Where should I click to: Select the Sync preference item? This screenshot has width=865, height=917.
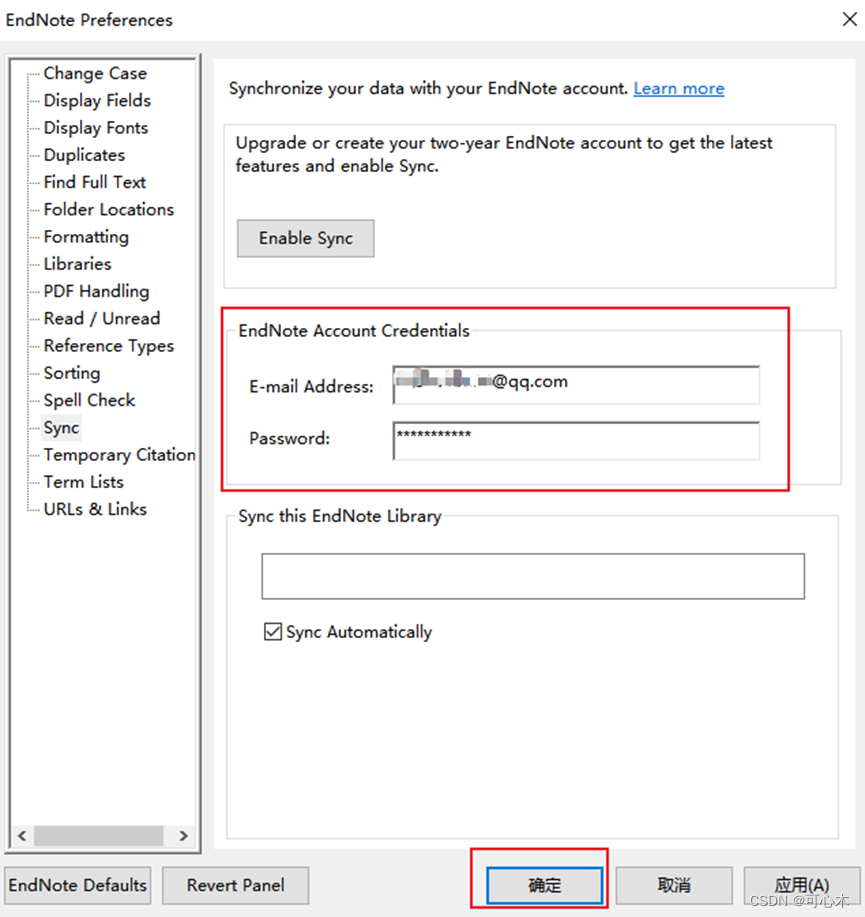click(61, 428)
